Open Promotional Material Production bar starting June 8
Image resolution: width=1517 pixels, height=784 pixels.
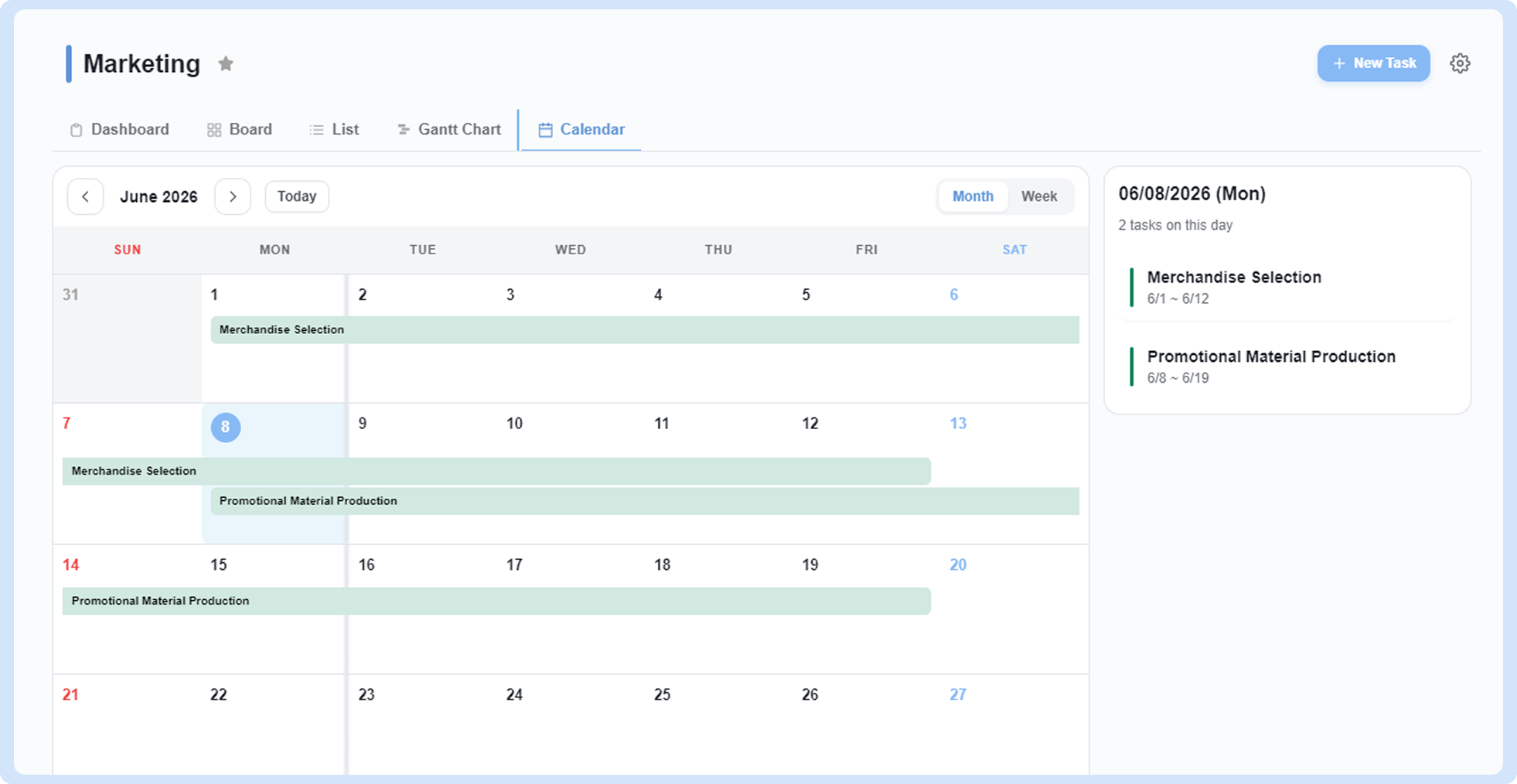pyautogui.click(x=645, y=501)
